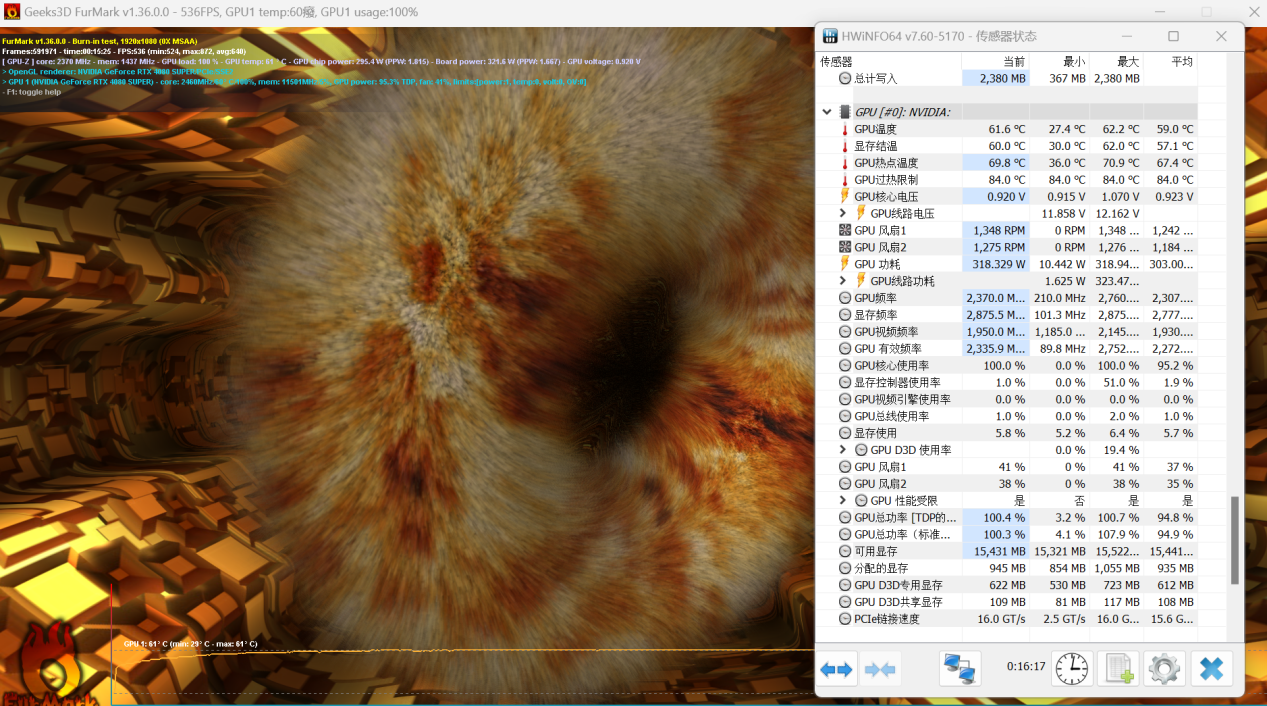Click the F1: toggle help text in FurMark
The height and width of the screenshot is (706, 1267).
[32, 92]
